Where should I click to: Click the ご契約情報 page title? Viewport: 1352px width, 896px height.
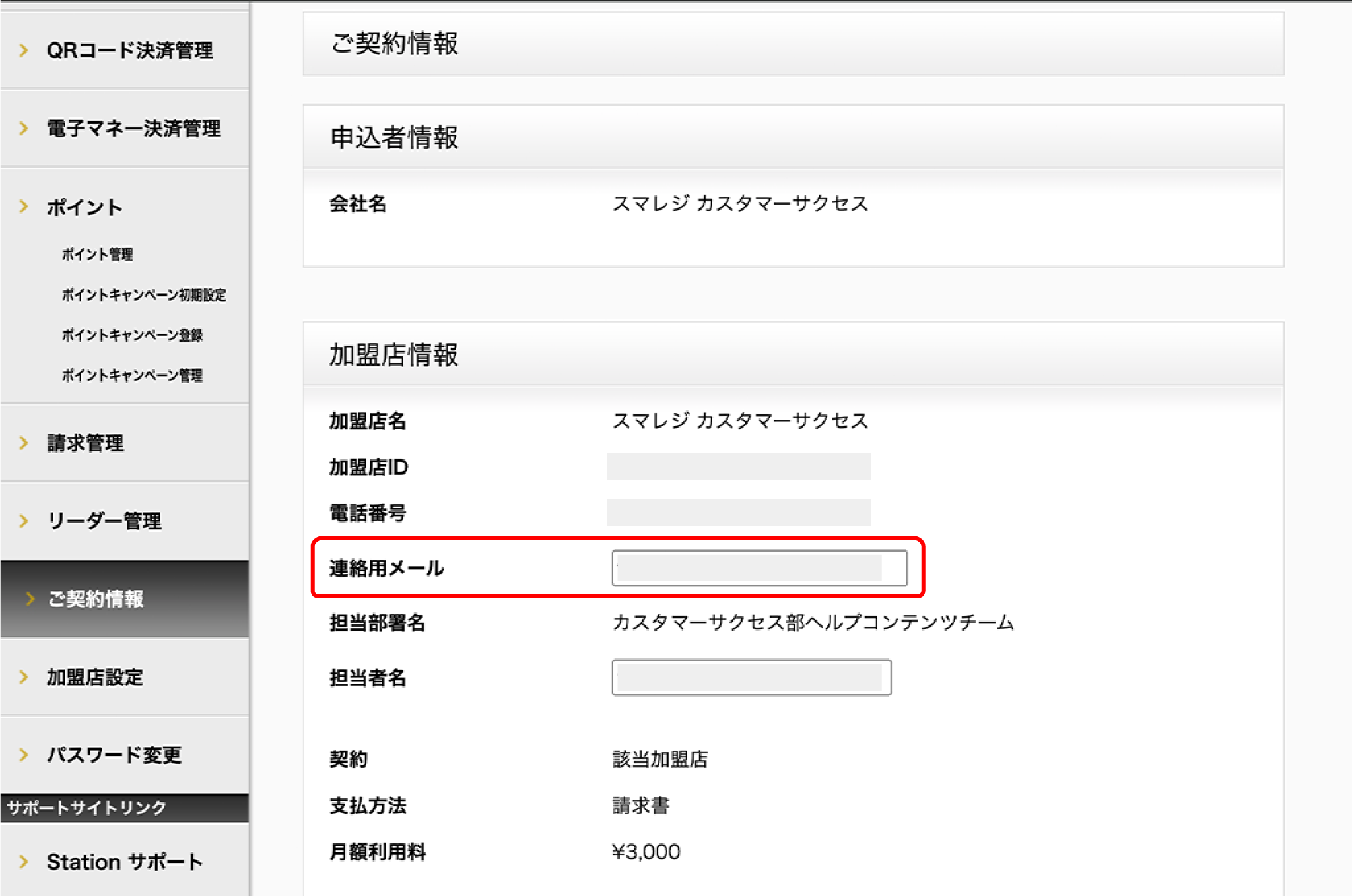click(x=394, y=44)
